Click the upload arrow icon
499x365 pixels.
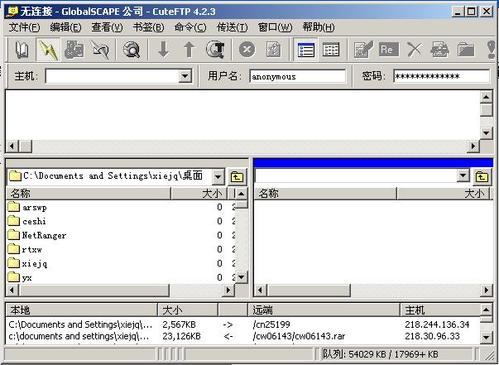[x=189, y=50]
